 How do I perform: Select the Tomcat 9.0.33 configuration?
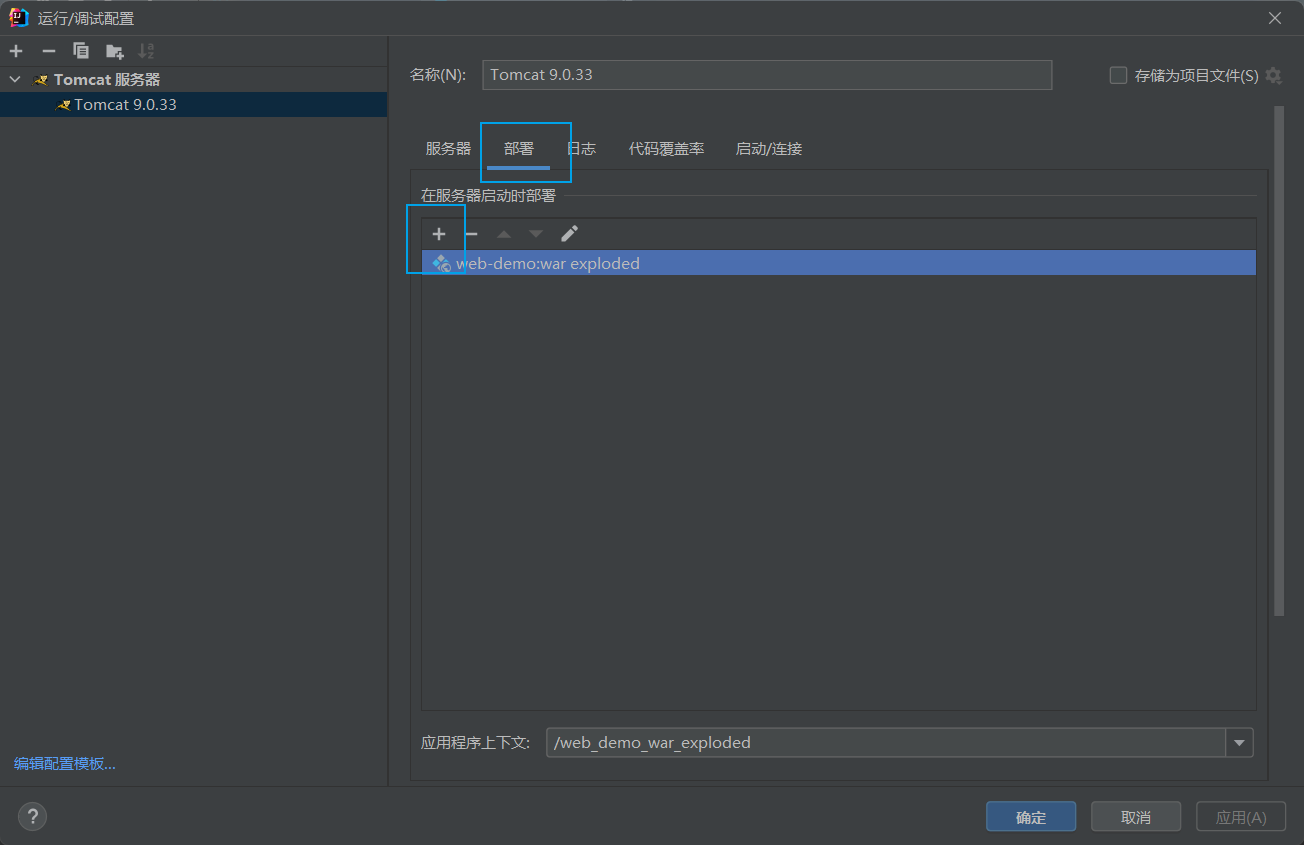(193, 104)
